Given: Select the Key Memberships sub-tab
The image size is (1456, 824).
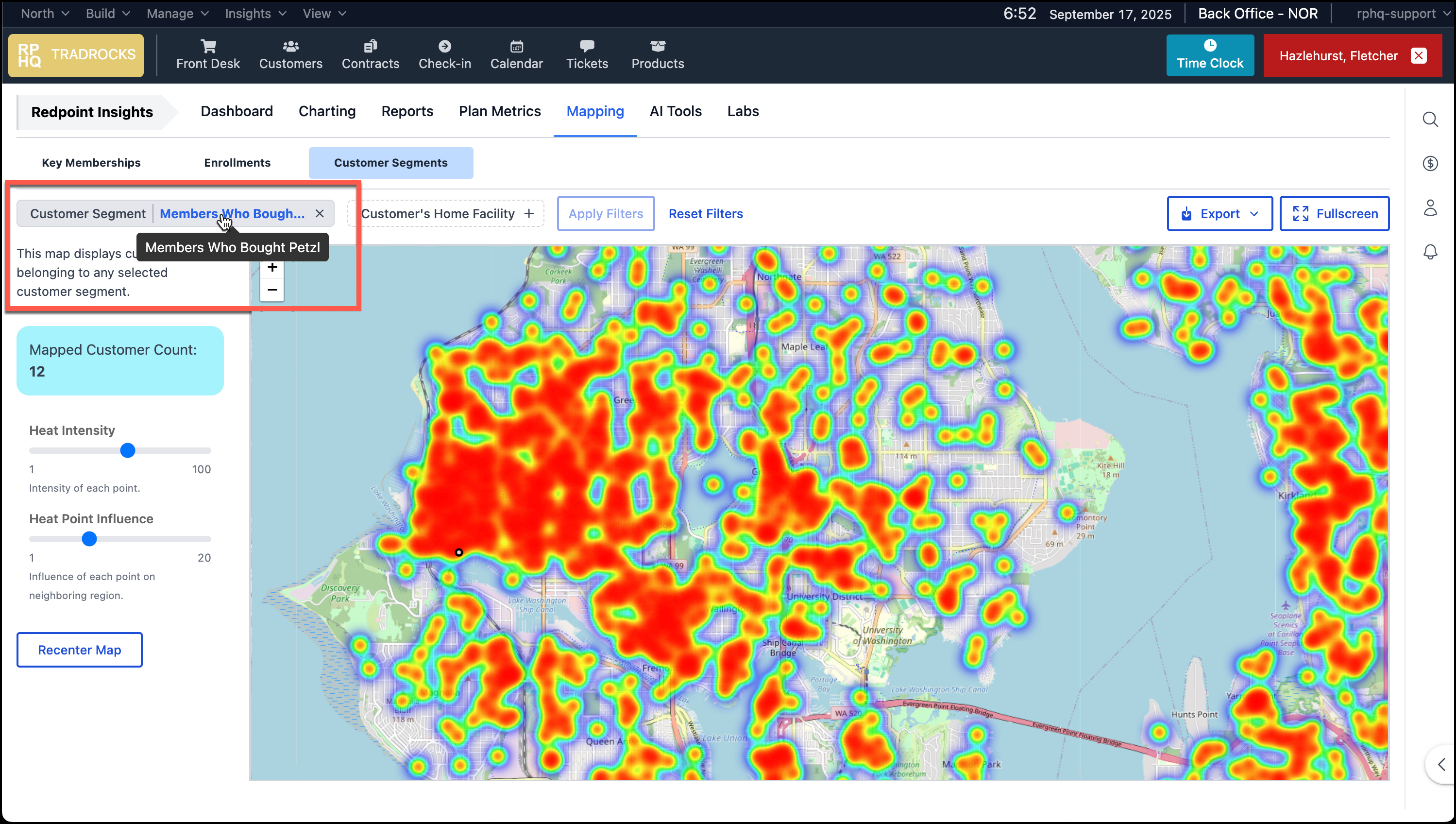Looking at the screenshot, I should [91, 162].
